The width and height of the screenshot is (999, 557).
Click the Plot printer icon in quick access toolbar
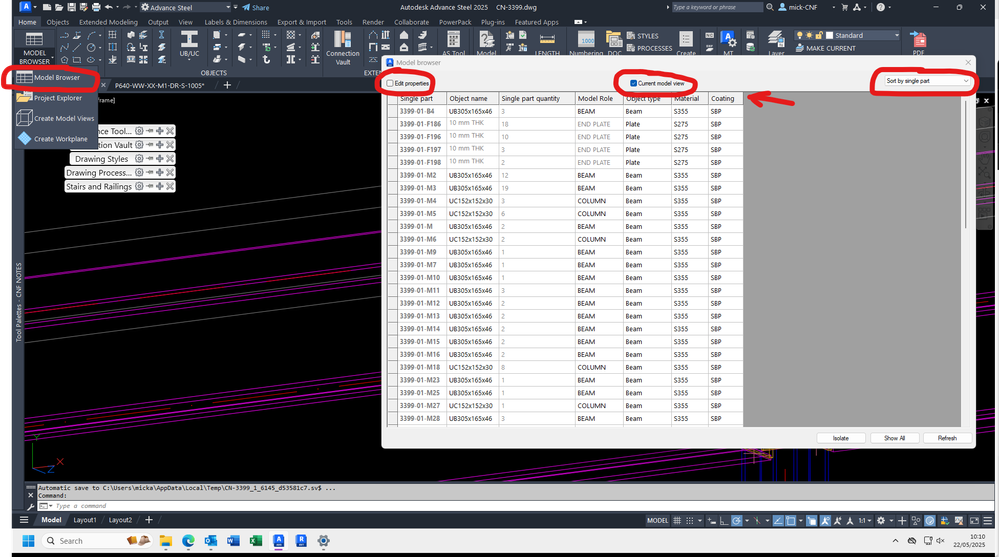point(96,7)
